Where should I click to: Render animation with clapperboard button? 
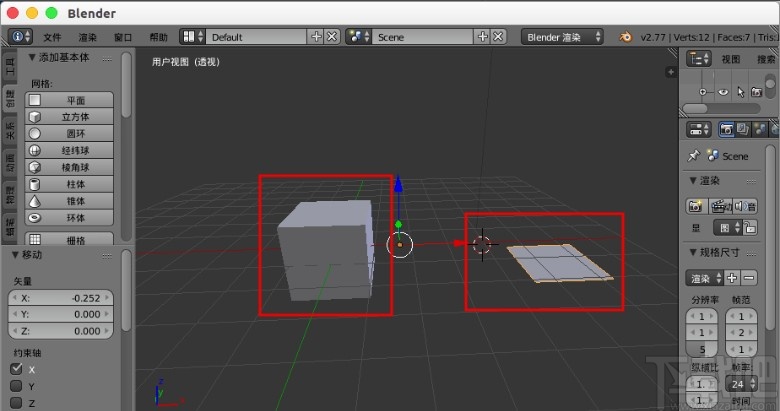click(x=720, y=206)
